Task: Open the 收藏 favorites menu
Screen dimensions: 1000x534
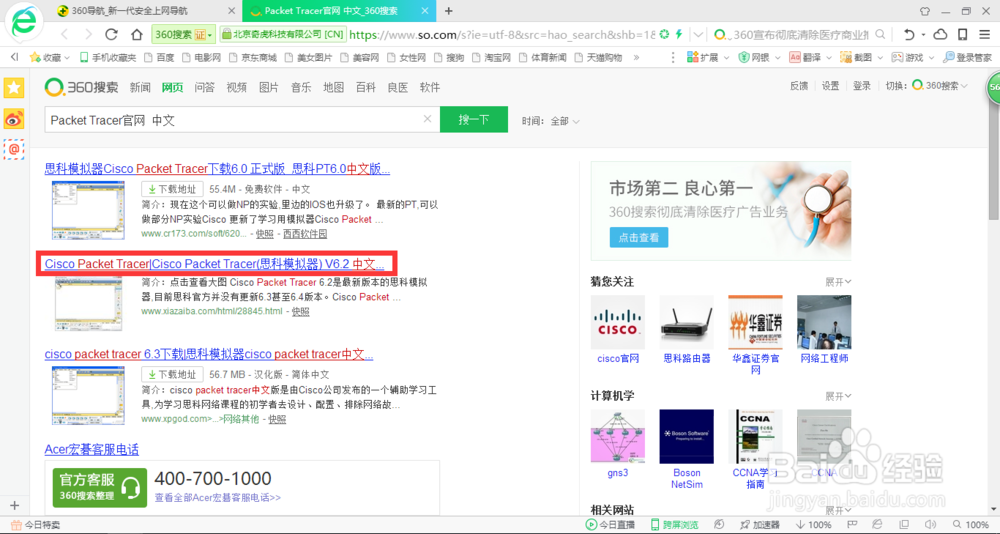Action: (x=50, y=57)
